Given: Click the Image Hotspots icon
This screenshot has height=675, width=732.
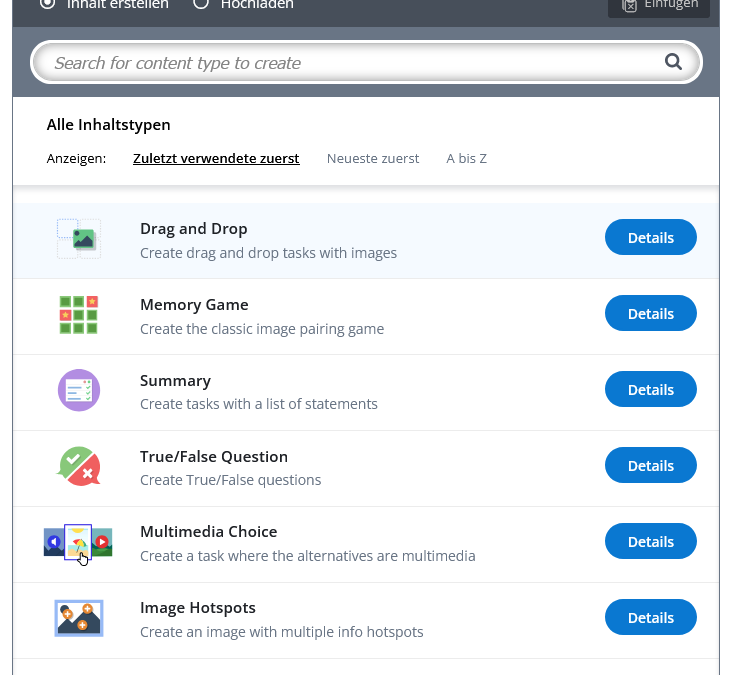Looking at the screenshot, I should pos(78,618).
